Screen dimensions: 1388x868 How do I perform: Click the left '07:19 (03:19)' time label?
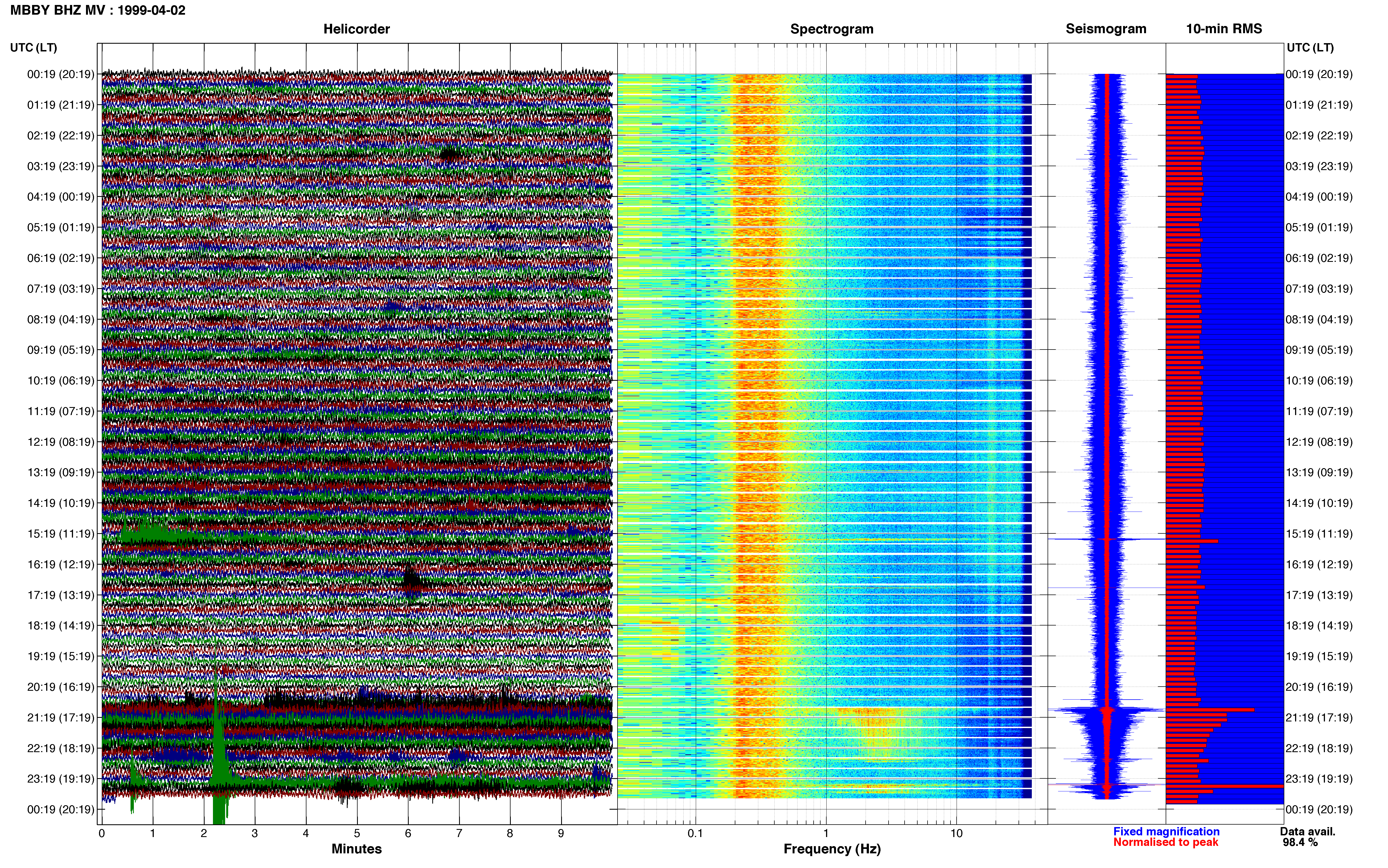pos(60,289)
